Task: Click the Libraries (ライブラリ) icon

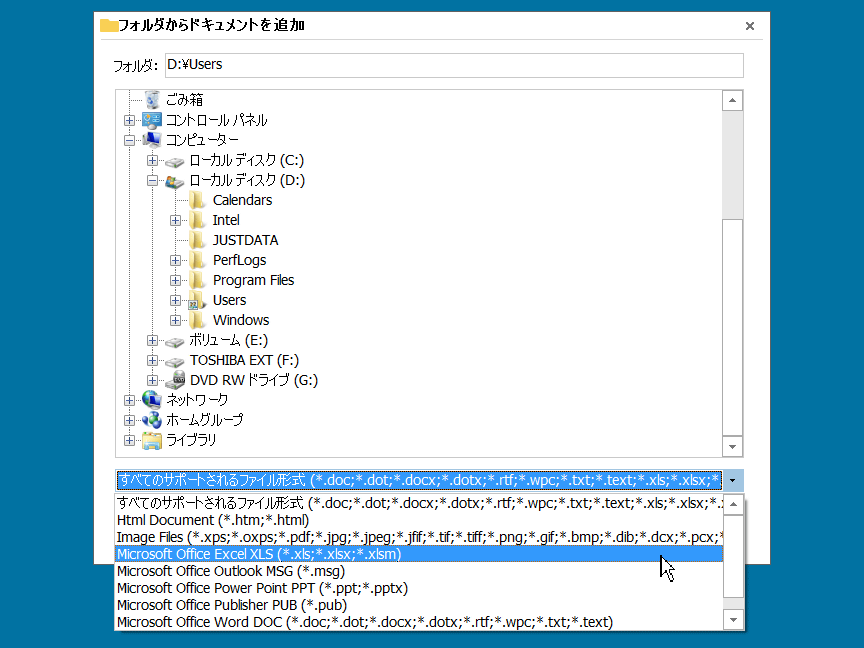Action: [152, 440]
